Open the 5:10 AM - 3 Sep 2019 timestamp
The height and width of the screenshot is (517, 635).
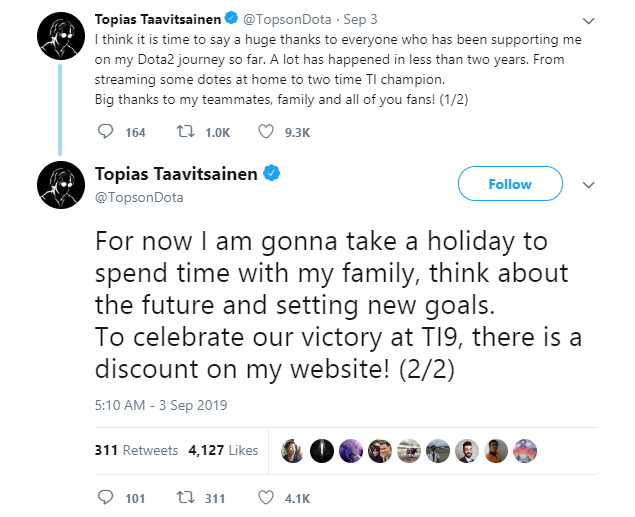161,405
